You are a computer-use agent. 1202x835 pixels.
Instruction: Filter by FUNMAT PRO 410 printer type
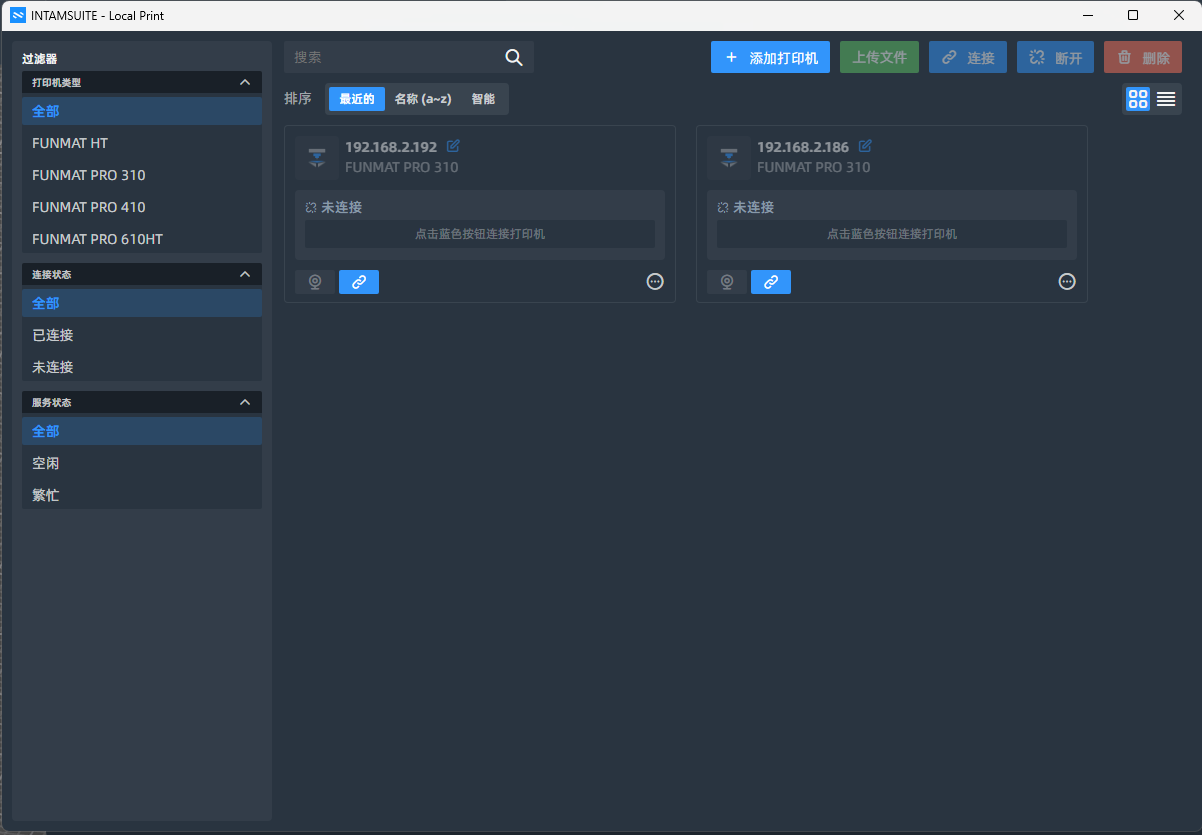pos(142,207)
